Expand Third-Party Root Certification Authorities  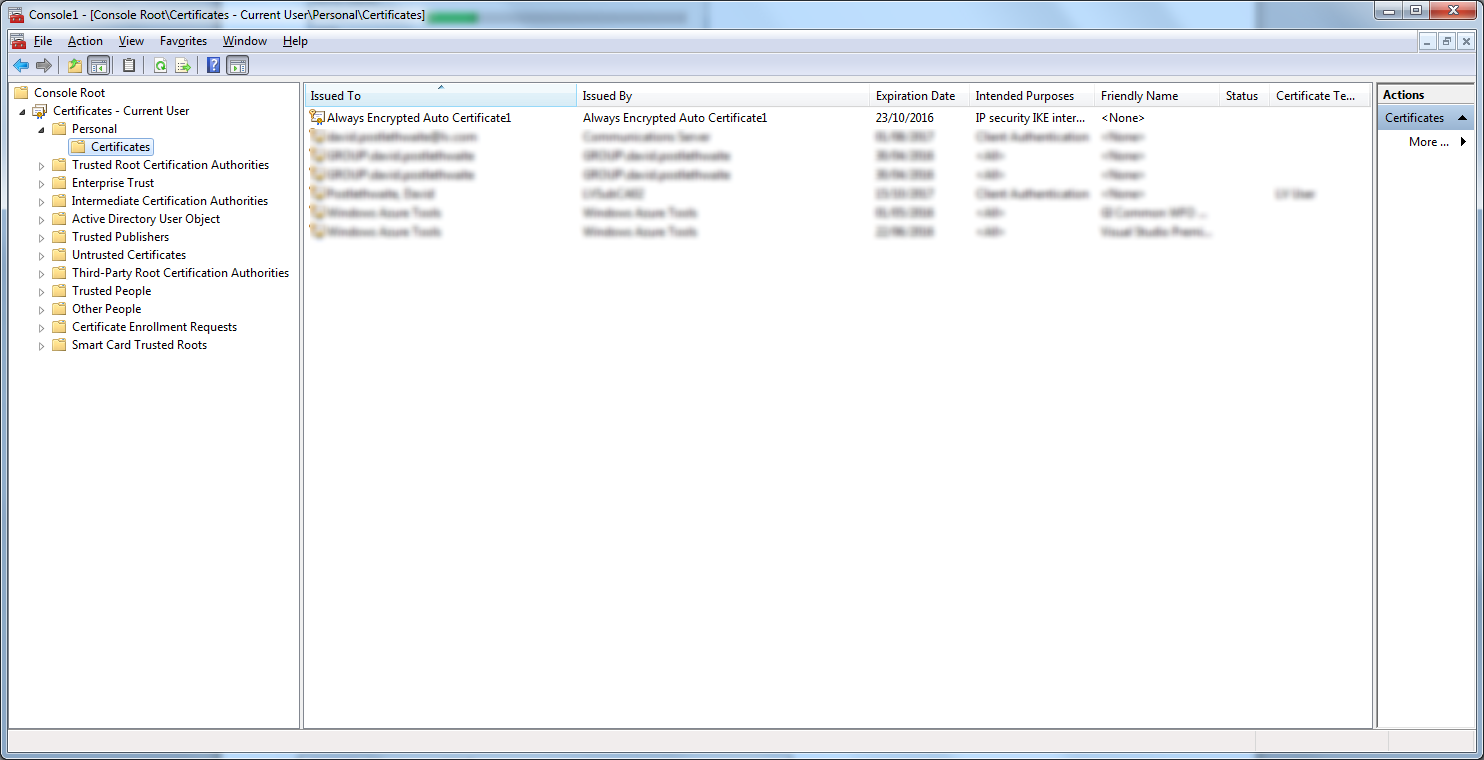(41, 274)
